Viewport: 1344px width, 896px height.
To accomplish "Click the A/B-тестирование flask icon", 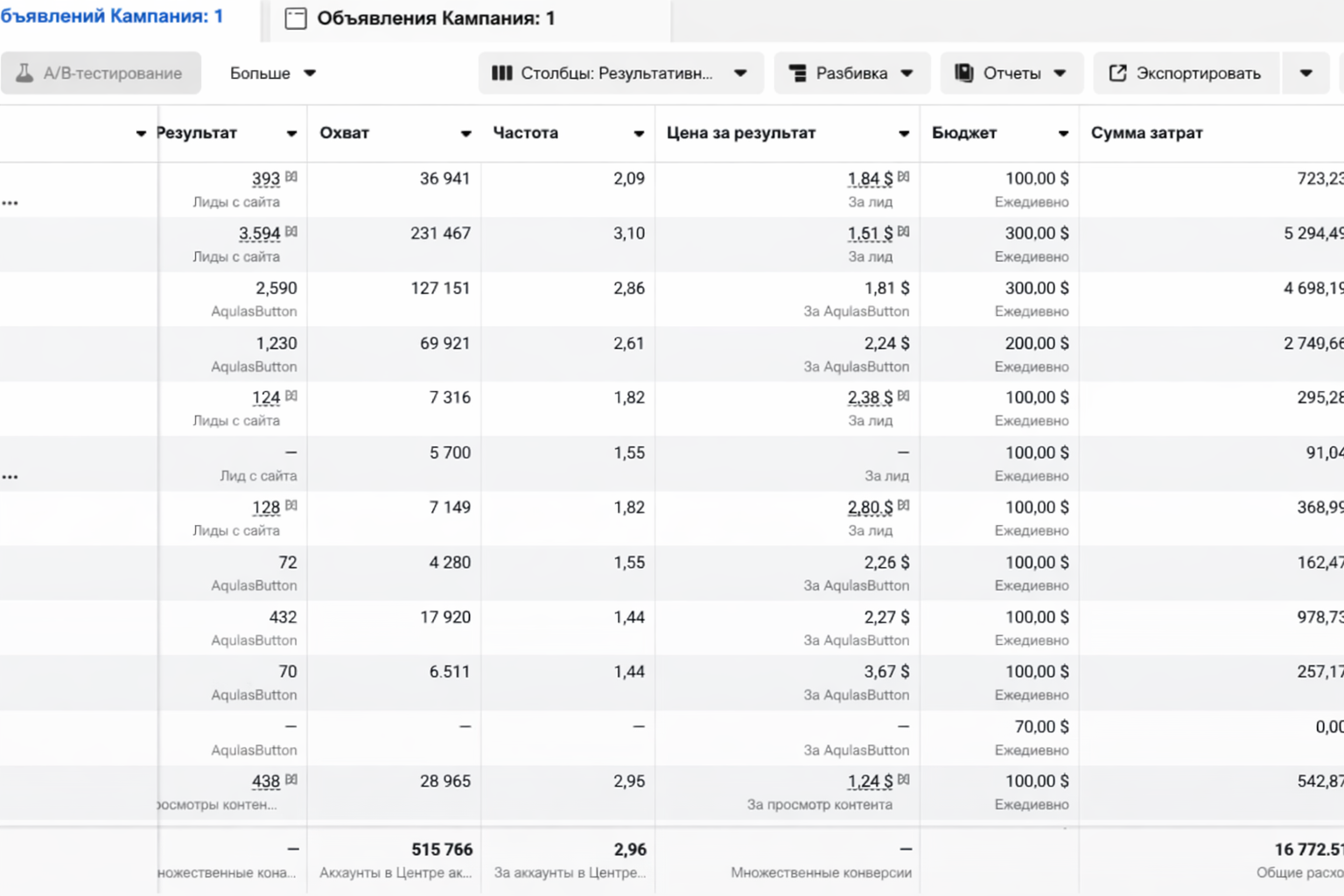I will (24, 73).
